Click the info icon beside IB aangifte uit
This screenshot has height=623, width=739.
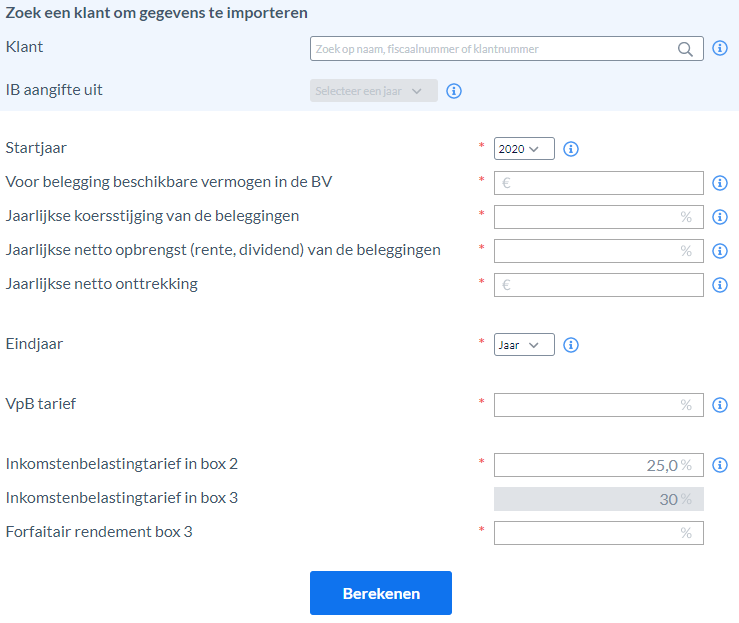(x=454, y=91)
